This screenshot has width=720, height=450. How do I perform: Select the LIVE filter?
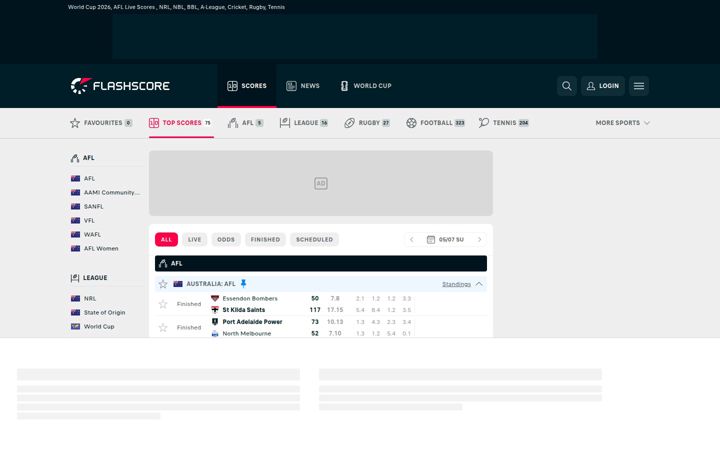194,240
